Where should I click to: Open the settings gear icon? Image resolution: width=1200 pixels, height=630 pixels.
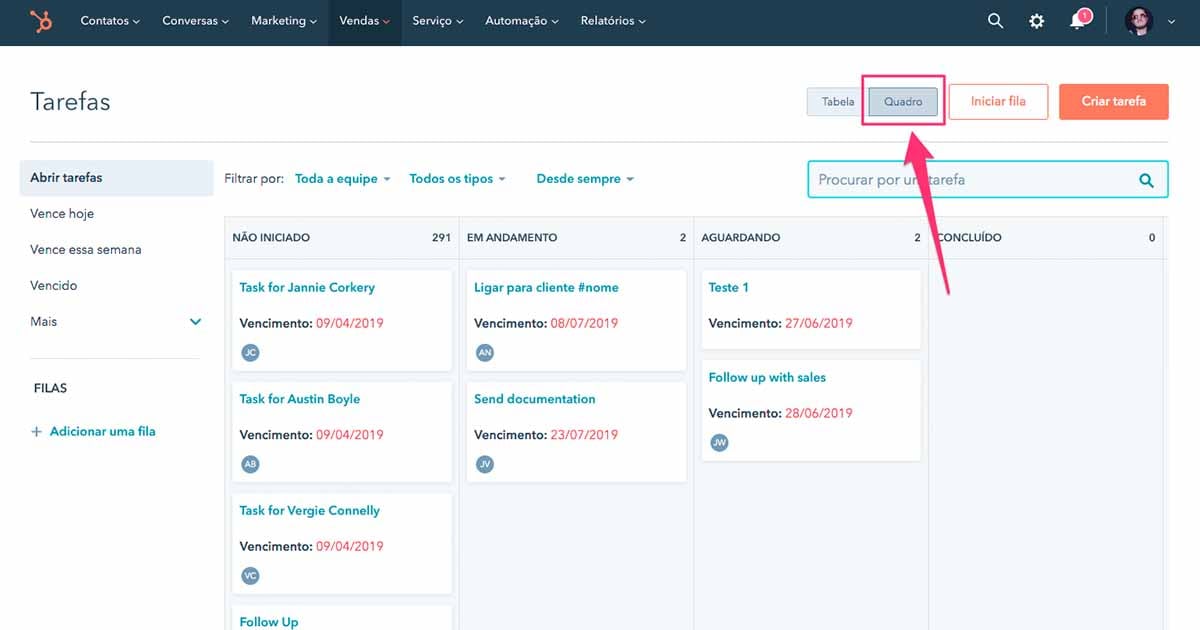[1037, 21]
